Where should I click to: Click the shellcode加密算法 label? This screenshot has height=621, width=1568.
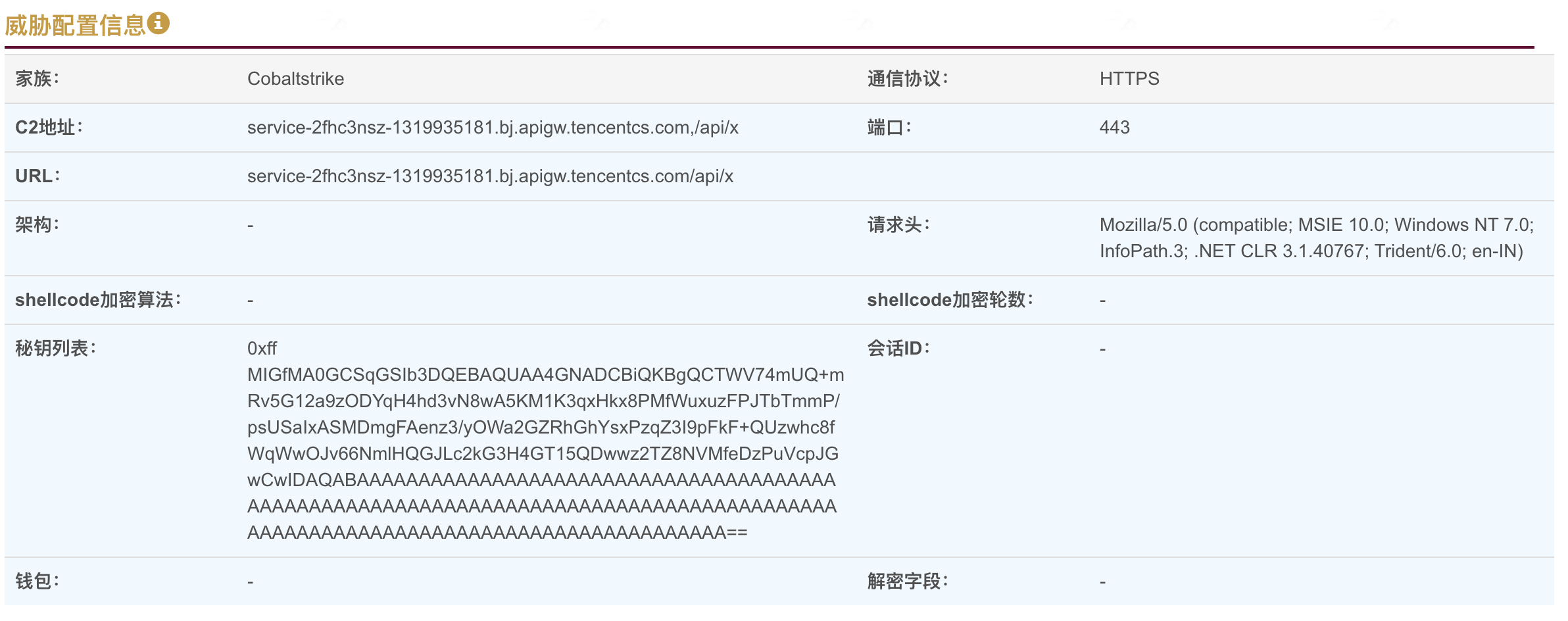[x=98, y=300]
